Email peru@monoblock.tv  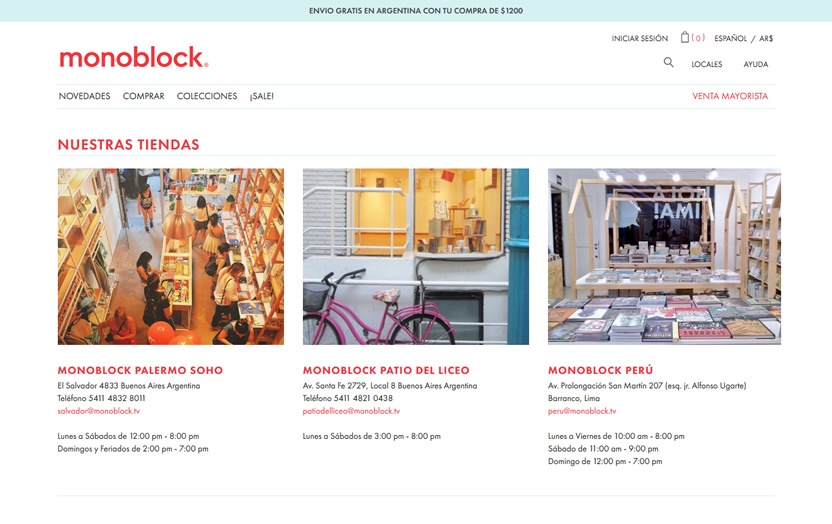coord(582,411)
